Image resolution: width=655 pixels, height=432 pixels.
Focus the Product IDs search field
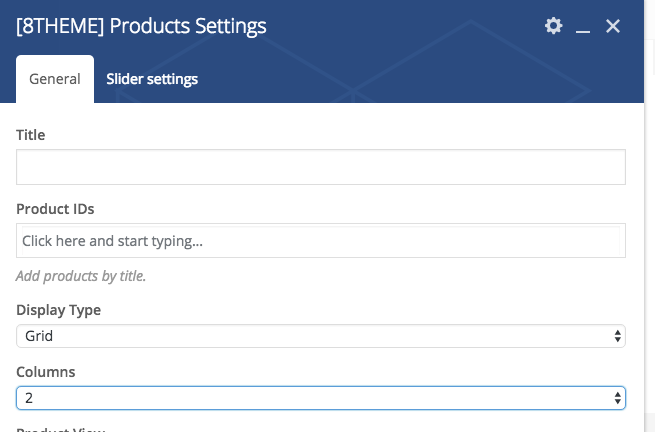320,241
